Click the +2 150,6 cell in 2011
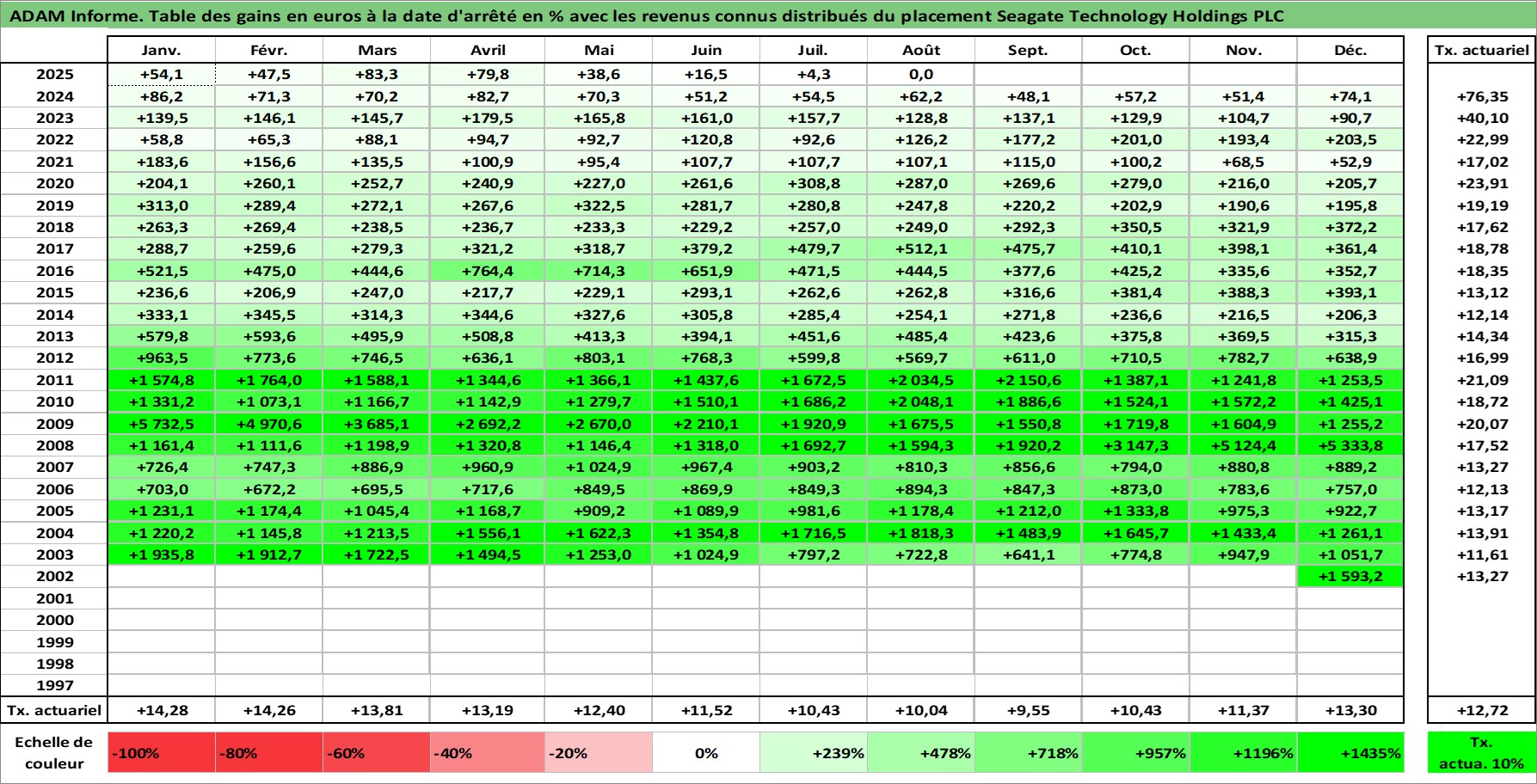 coord(1029,380)
